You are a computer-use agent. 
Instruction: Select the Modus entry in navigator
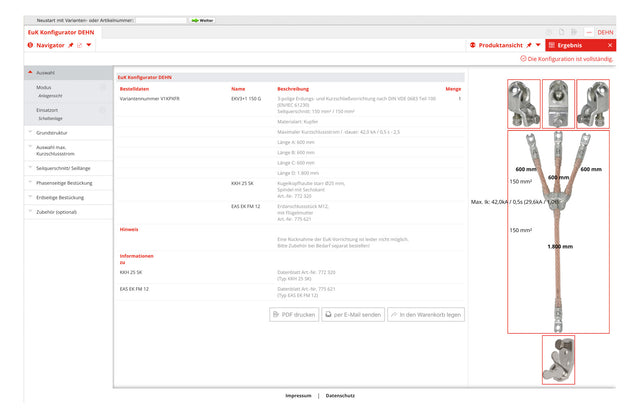[x=68, y=91]
